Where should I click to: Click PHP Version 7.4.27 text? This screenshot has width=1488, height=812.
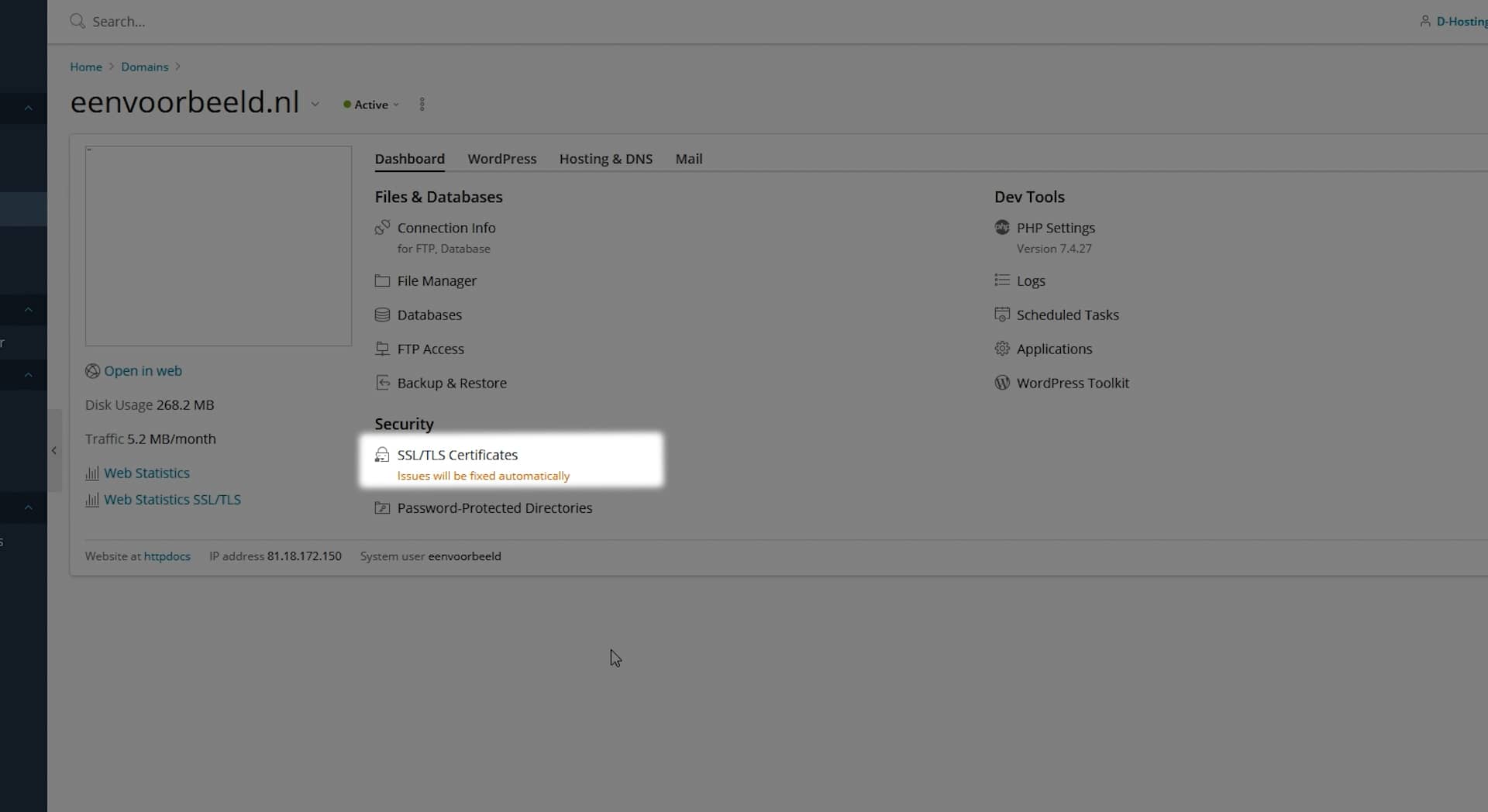1054,249
